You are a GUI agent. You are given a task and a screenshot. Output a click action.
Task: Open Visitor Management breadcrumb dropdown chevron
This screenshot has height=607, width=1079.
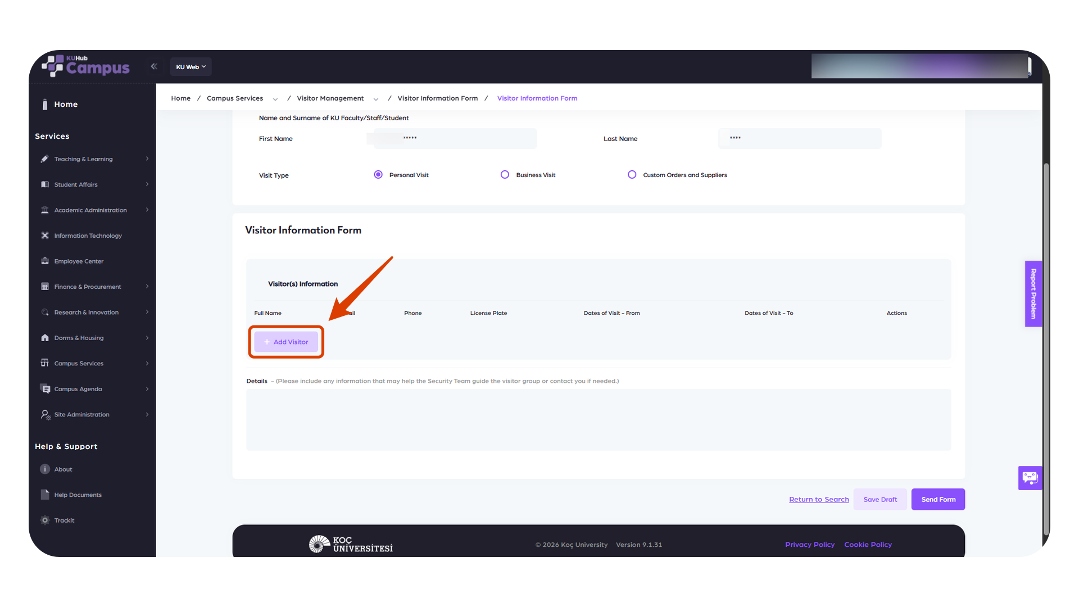376,99
